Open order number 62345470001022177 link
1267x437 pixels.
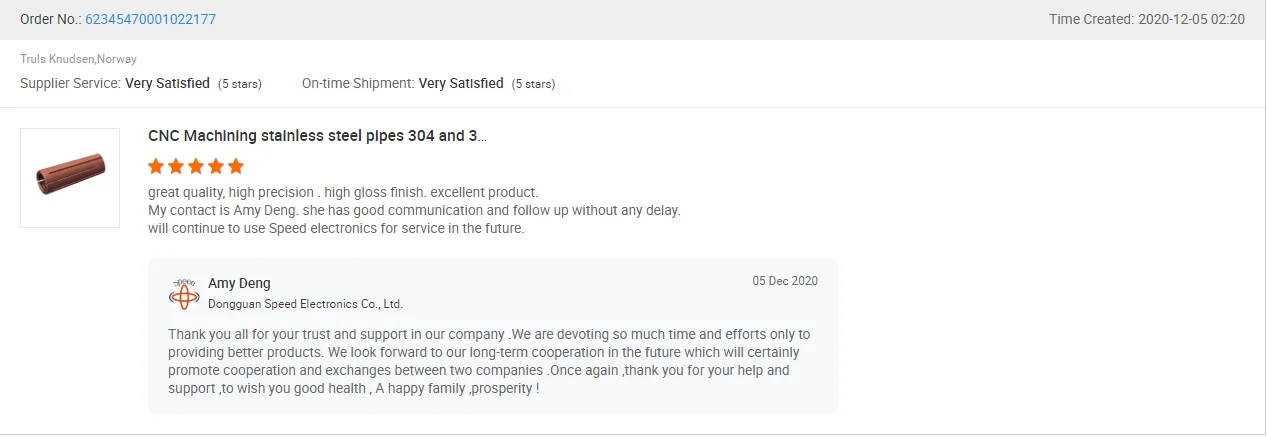pyautogui.click(x=150, y=19)
